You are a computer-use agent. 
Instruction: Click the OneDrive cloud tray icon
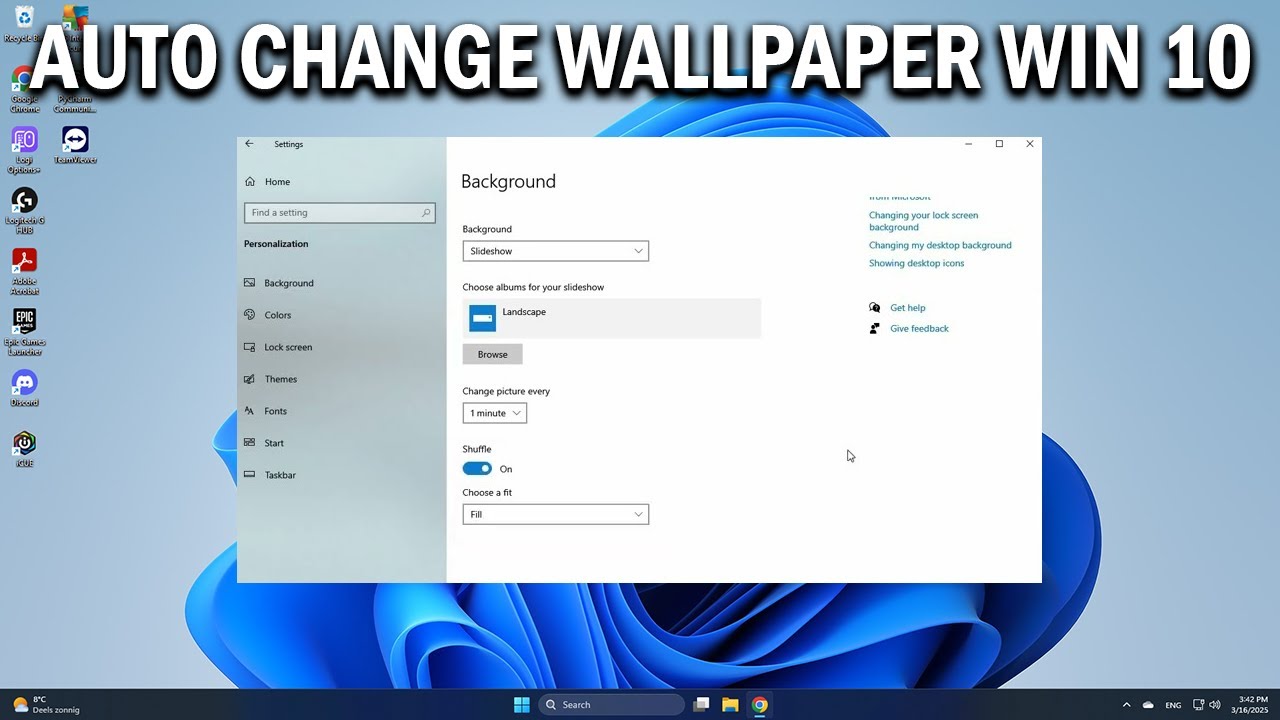click(x=1148, y=705)
